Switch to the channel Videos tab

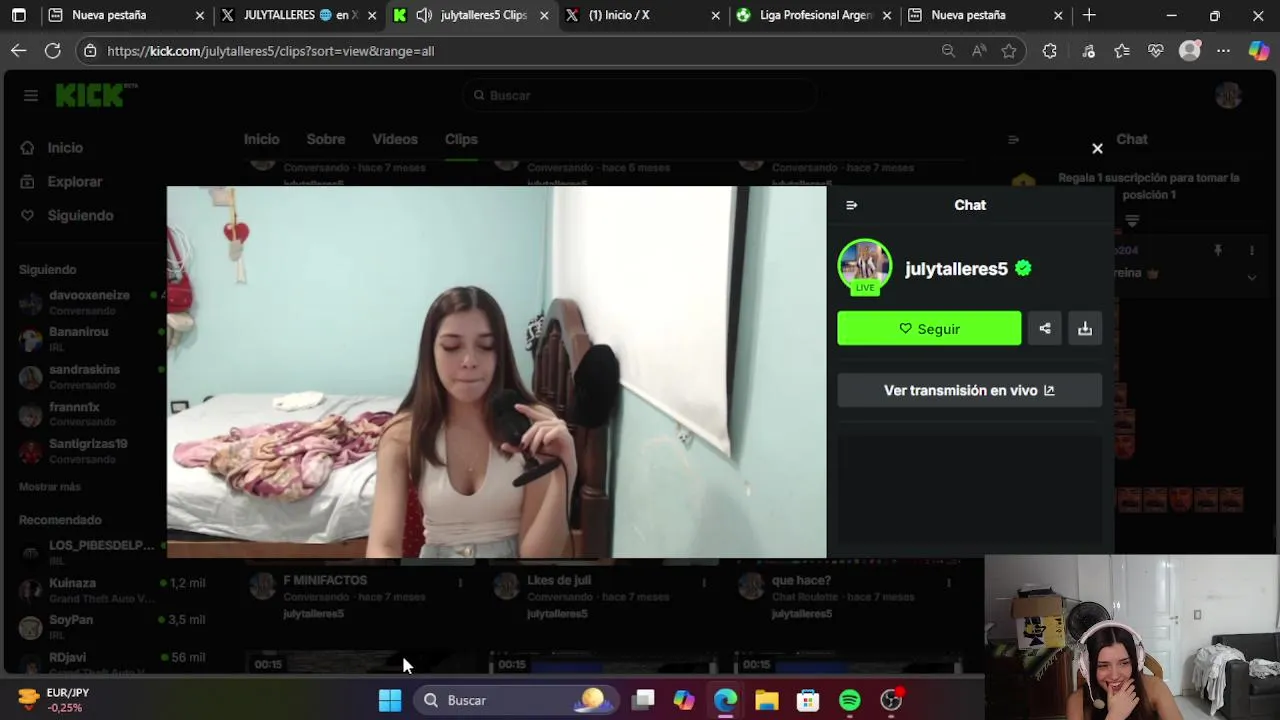click(395, 139)
